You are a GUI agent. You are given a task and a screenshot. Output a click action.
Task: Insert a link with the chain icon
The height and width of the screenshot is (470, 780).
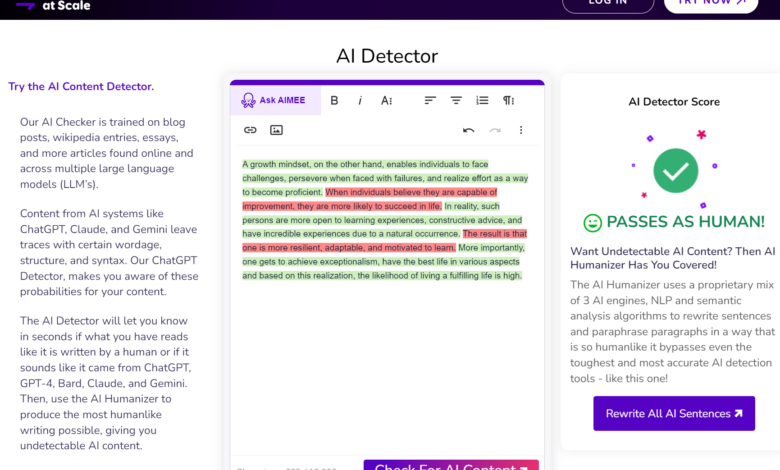point(250,130)
